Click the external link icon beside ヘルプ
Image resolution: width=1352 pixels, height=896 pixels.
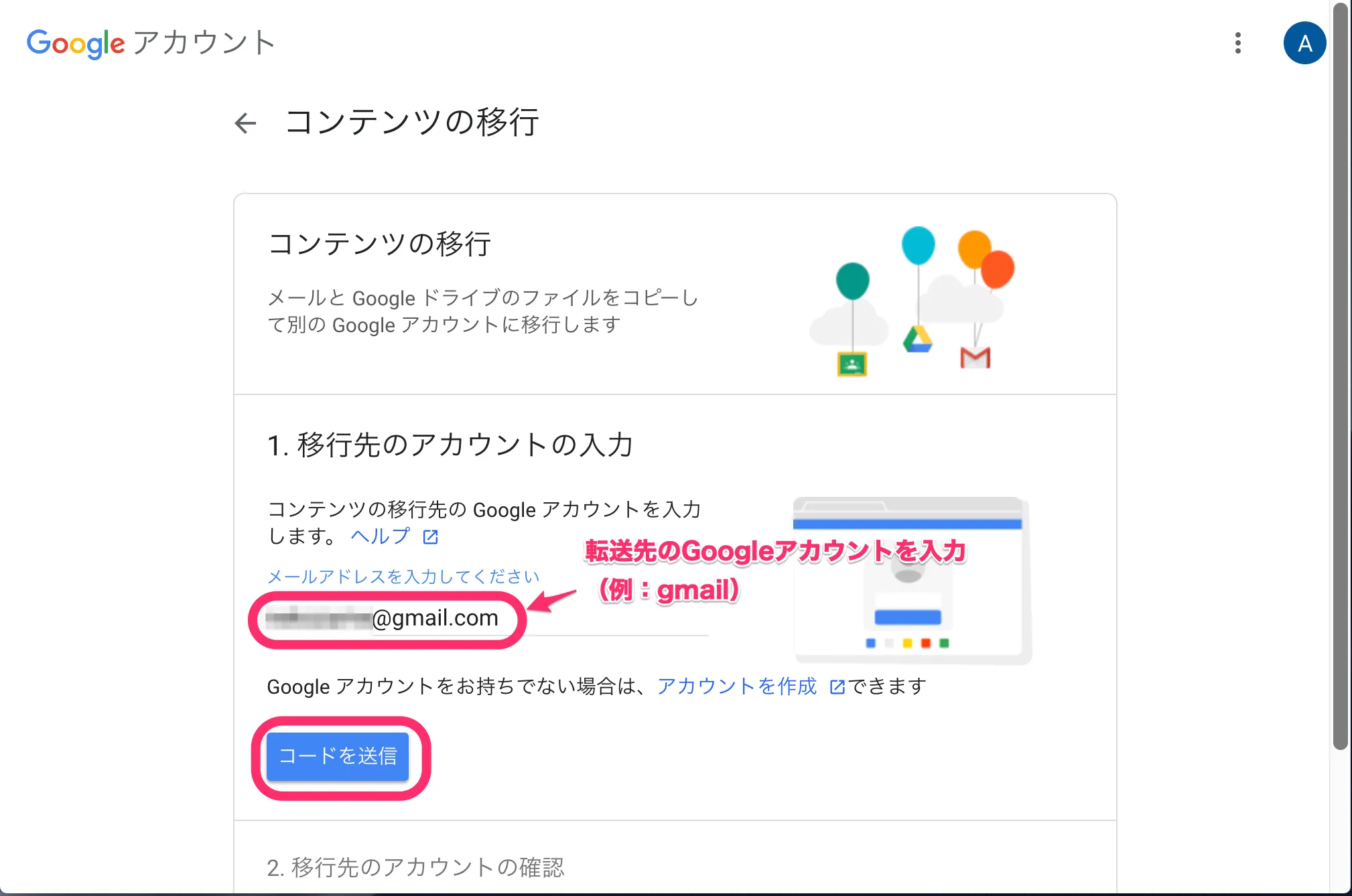click(x=431, y=537)
